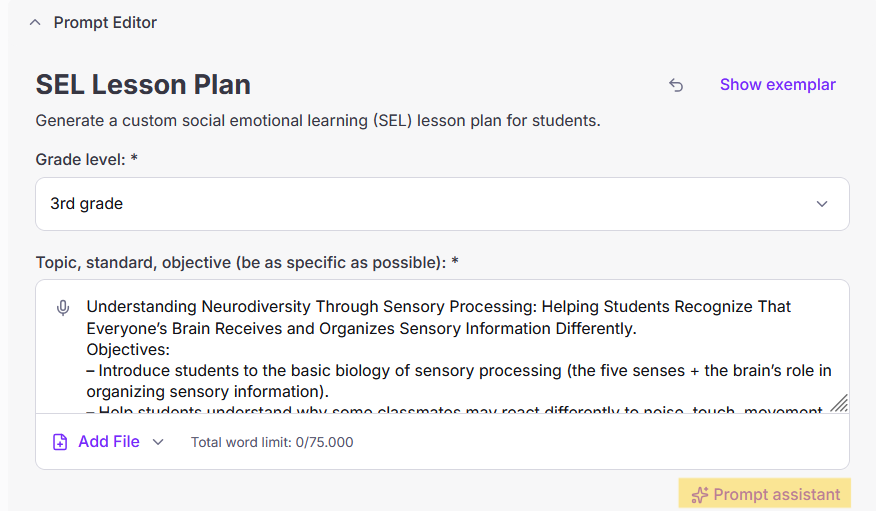Click the sparkle icon on Prompt assistant
Screen dimensions: 876x511
(700, 495)
